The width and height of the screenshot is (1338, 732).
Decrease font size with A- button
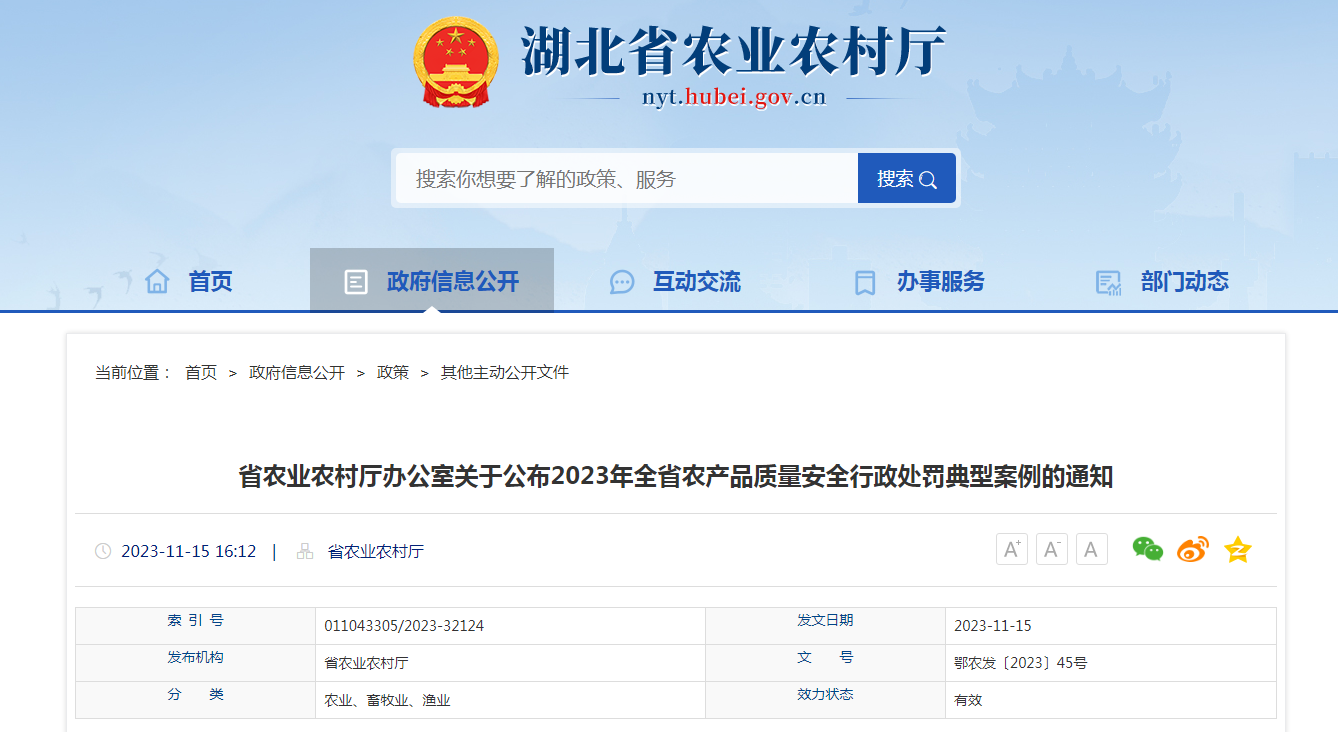[x=1052, y=549]
